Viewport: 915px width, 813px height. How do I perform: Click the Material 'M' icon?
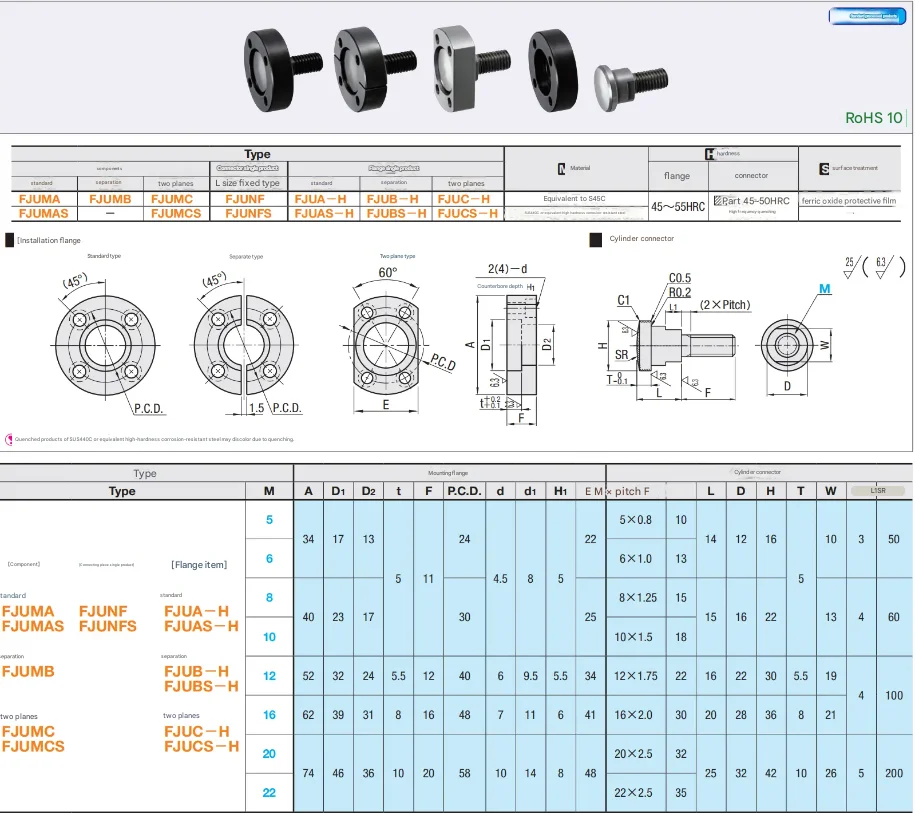[x=561, y=169]
